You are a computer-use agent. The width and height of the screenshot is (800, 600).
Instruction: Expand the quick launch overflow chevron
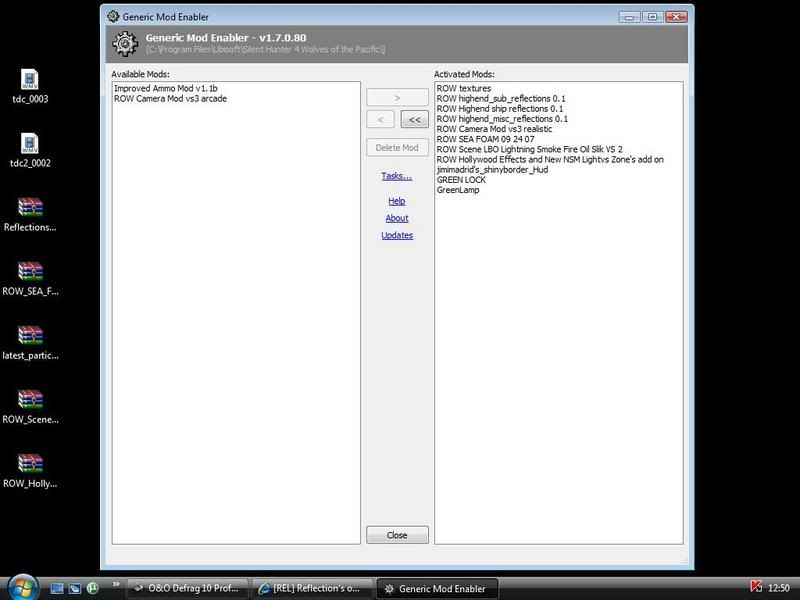[x=116, y=584]
